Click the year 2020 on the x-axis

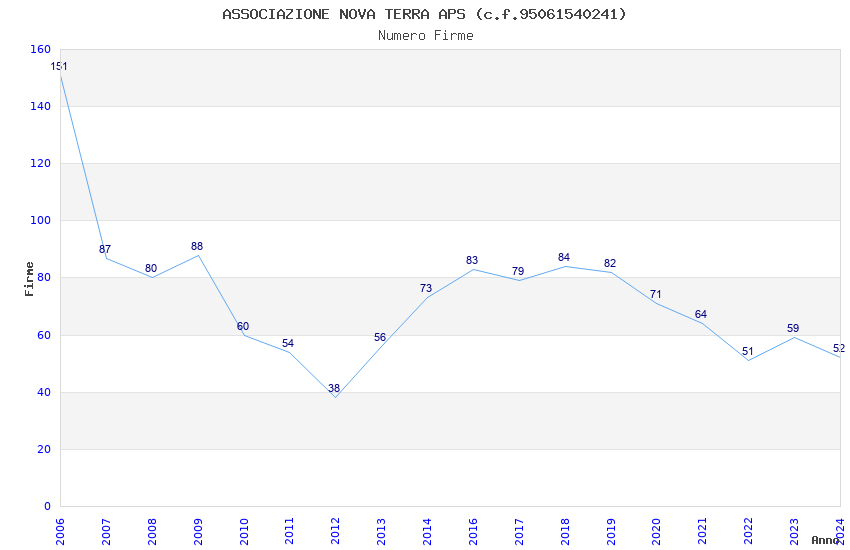656,532
